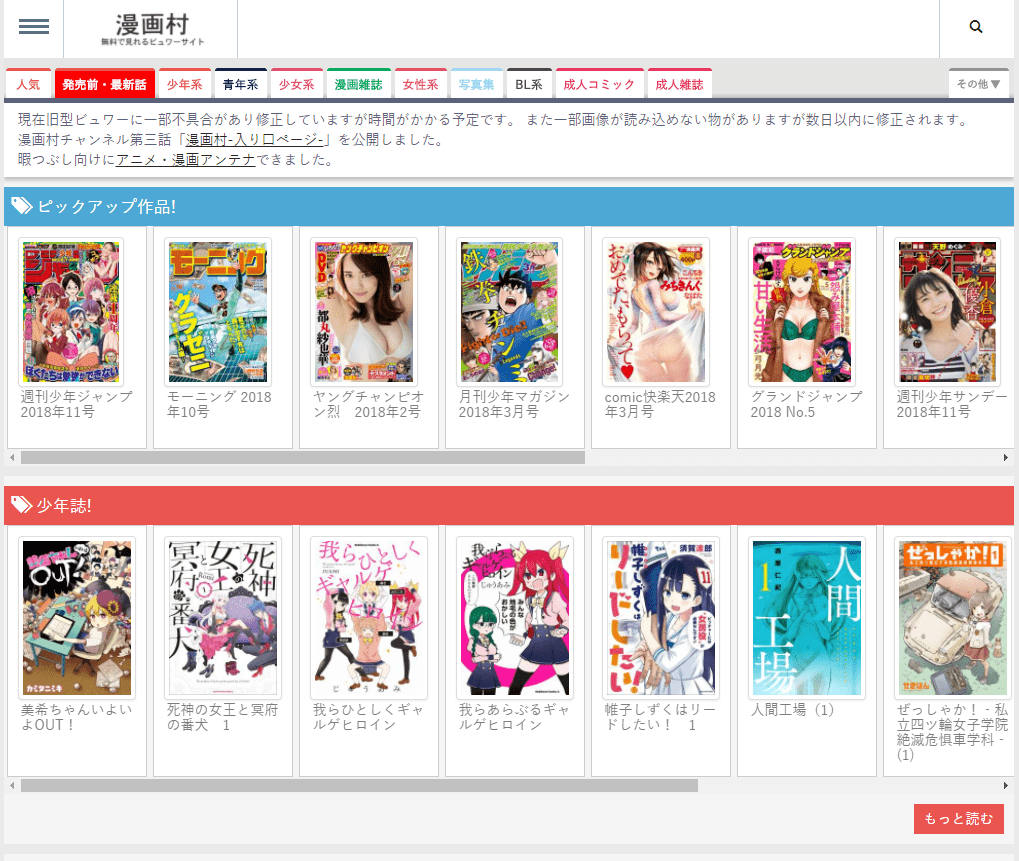This screenshot has height=861, width=1019.
Task: Follow the アニメ・漫画アンテナ link
Action: 186,160
